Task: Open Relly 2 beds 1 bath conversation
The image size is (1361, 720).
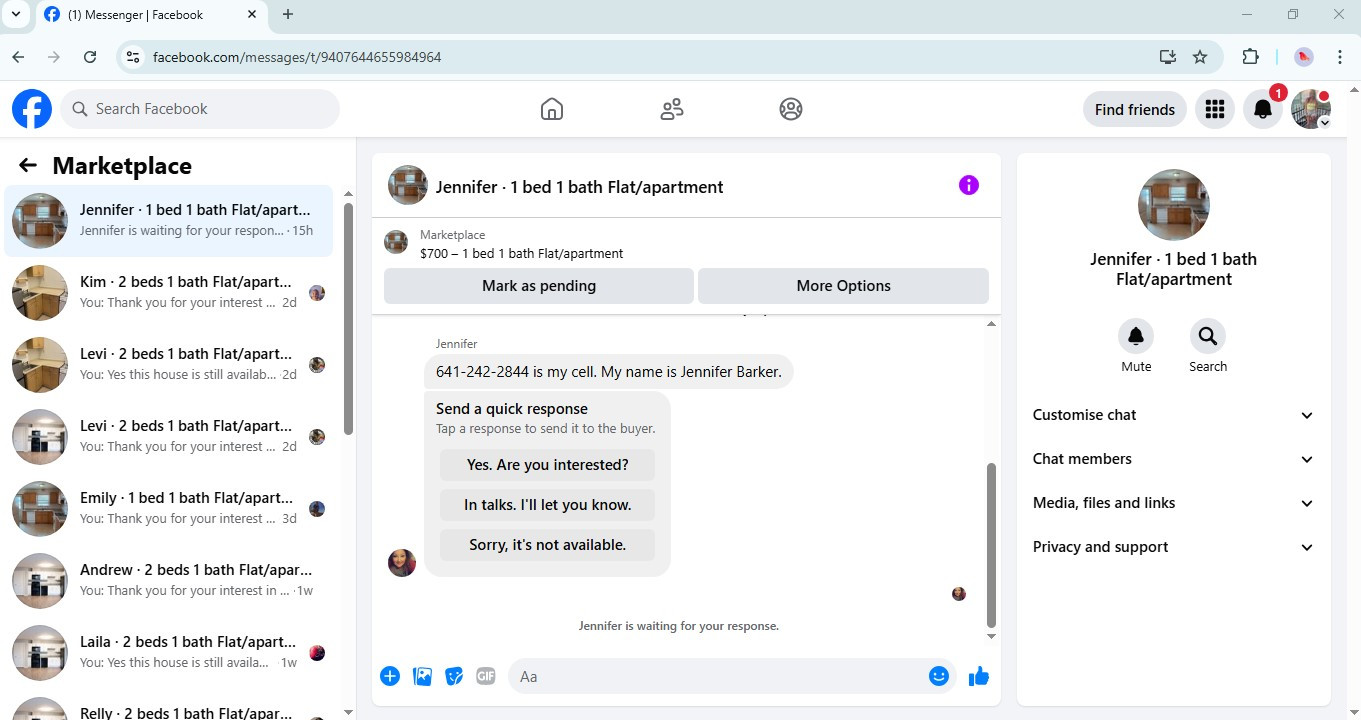Action: [169, 706]
